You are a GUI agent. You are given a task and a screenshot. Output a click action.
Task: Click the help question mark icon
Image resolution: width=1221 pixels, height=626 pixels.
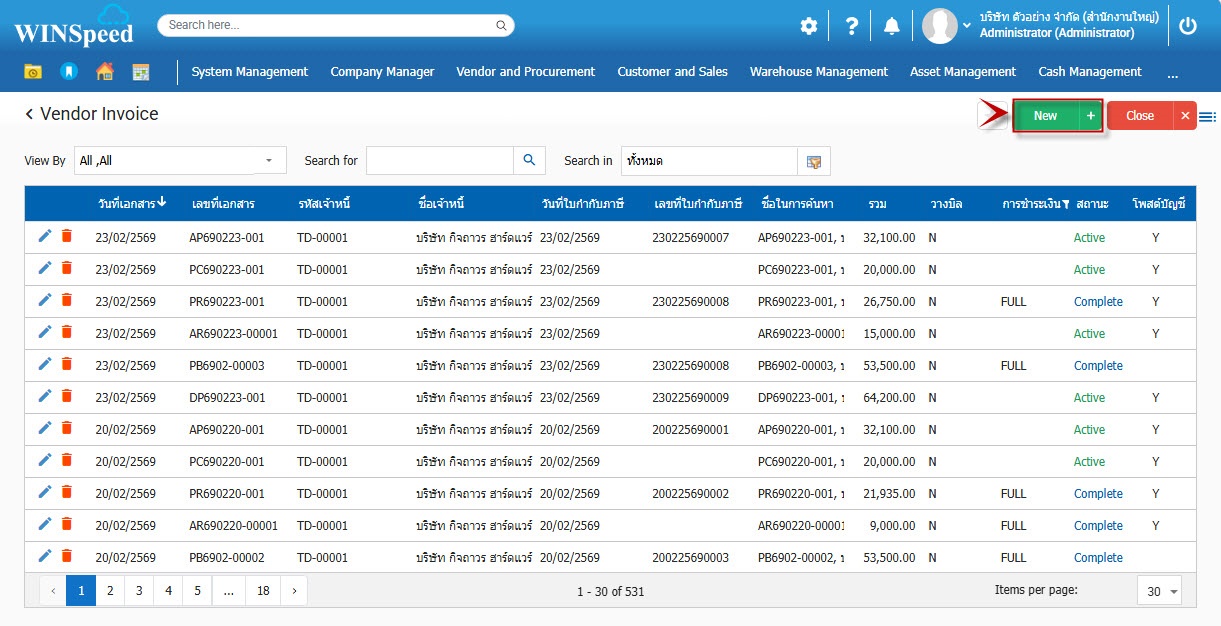pyautogui.click(x=851, y=27)
